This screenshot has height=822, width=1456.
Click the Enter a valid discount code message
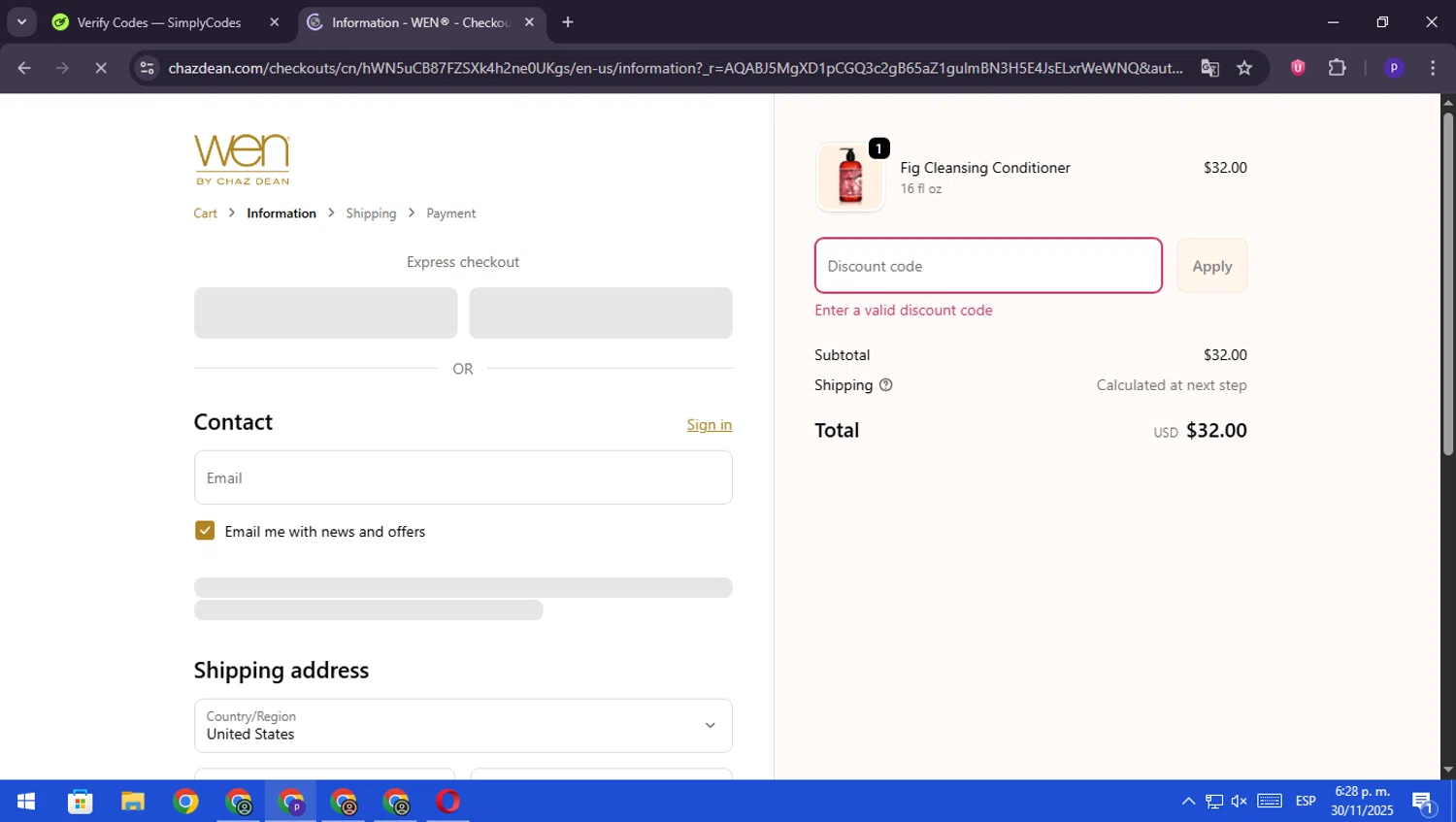904,311
